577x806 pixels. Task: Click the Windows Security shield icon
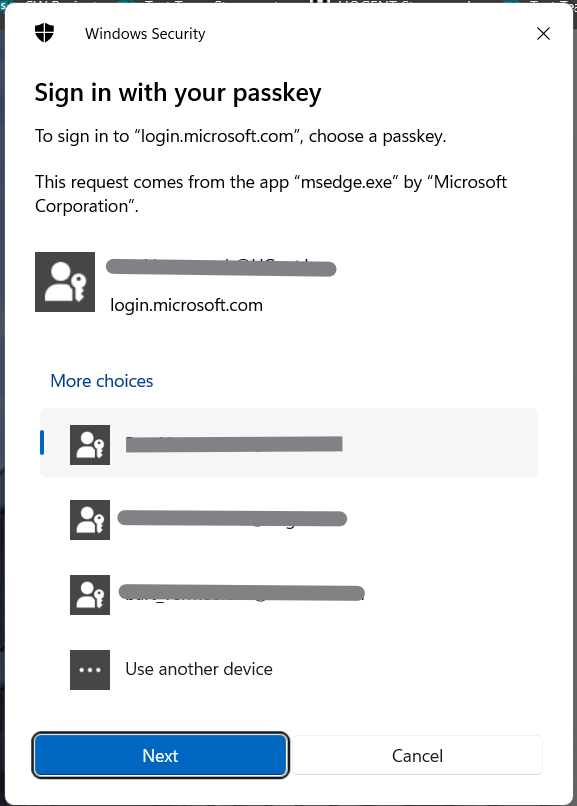click(45, 33)
